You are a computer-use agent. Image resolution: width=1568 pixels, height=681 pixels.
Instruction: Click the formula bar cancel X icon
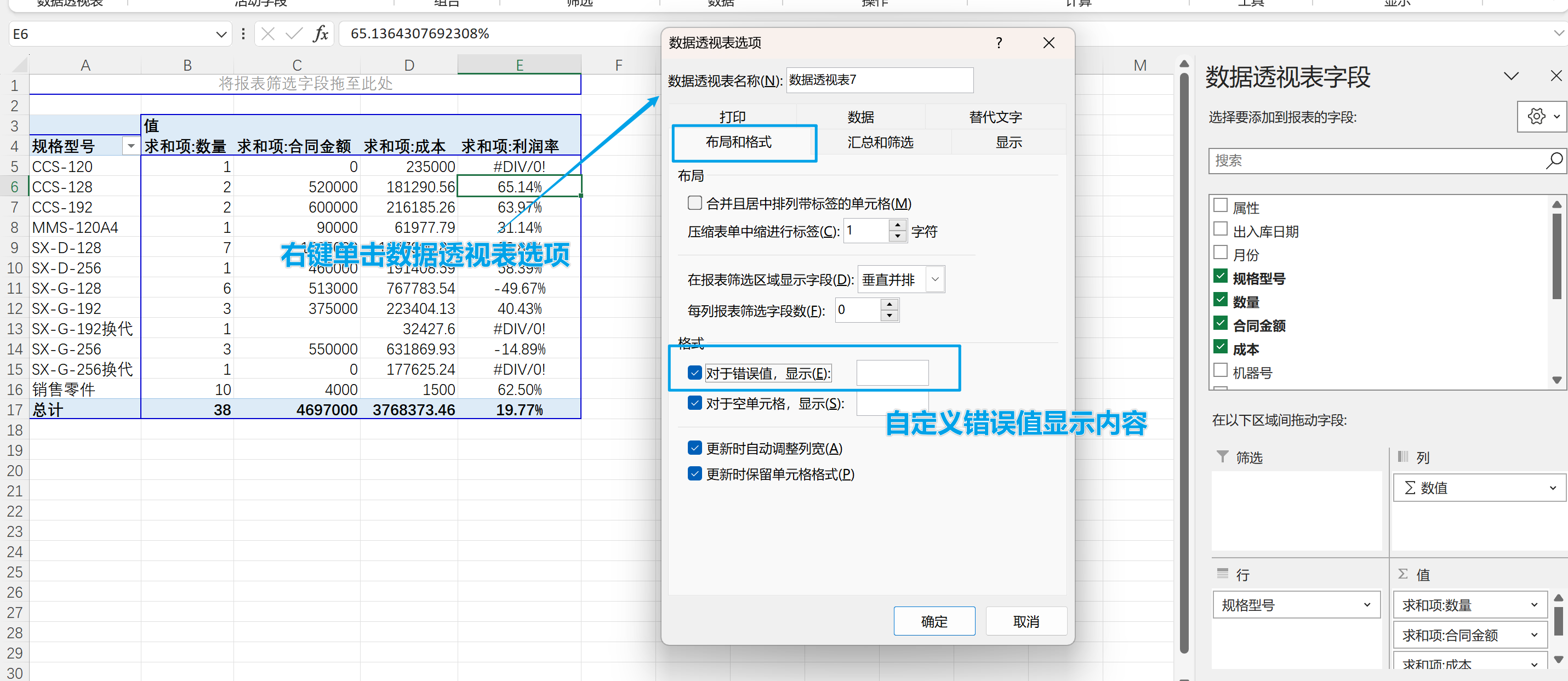click(x=268, y=34)
